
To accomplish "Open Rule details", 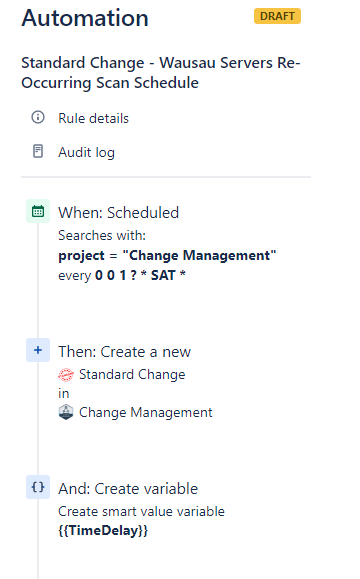I will pos(93,118).
